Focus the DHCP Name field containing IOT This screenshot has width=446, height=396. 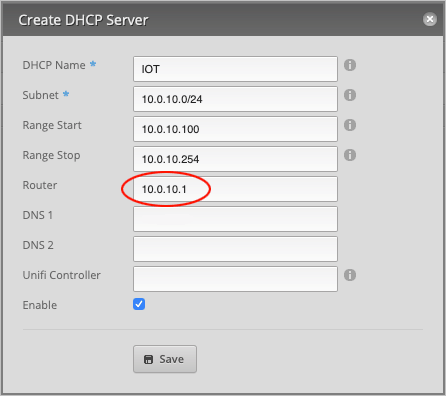click(235, 69)
